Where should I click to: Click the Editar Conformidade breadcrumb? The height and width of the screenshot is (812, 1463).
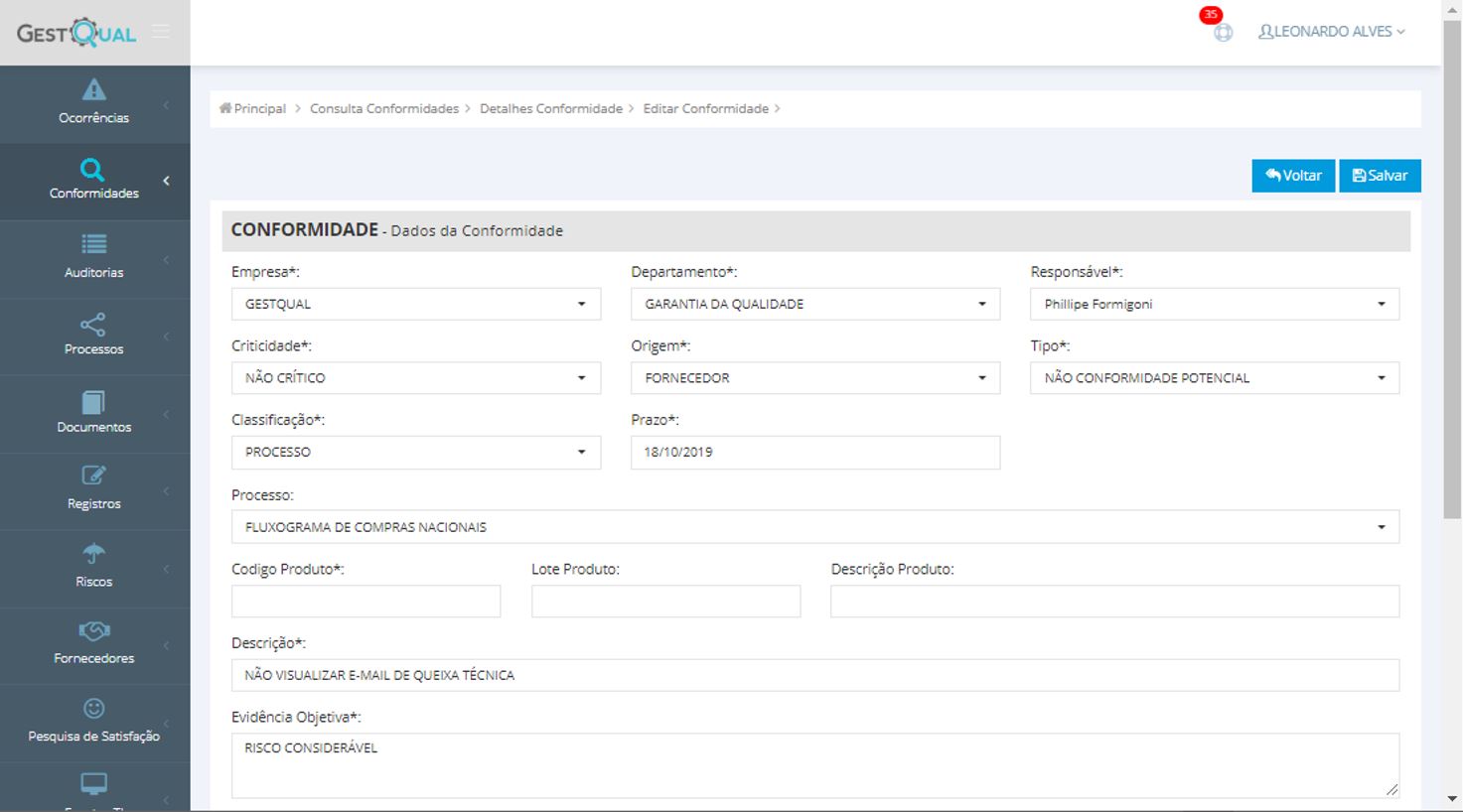[706, 108]
